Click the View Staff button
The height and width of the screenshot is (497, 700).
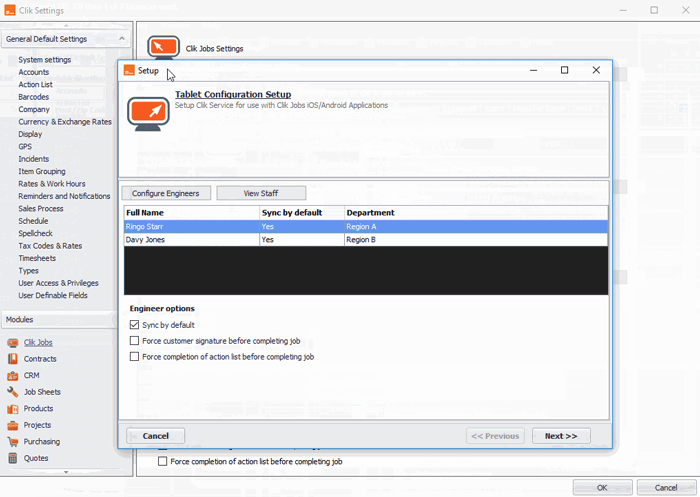tap(261, 193)
